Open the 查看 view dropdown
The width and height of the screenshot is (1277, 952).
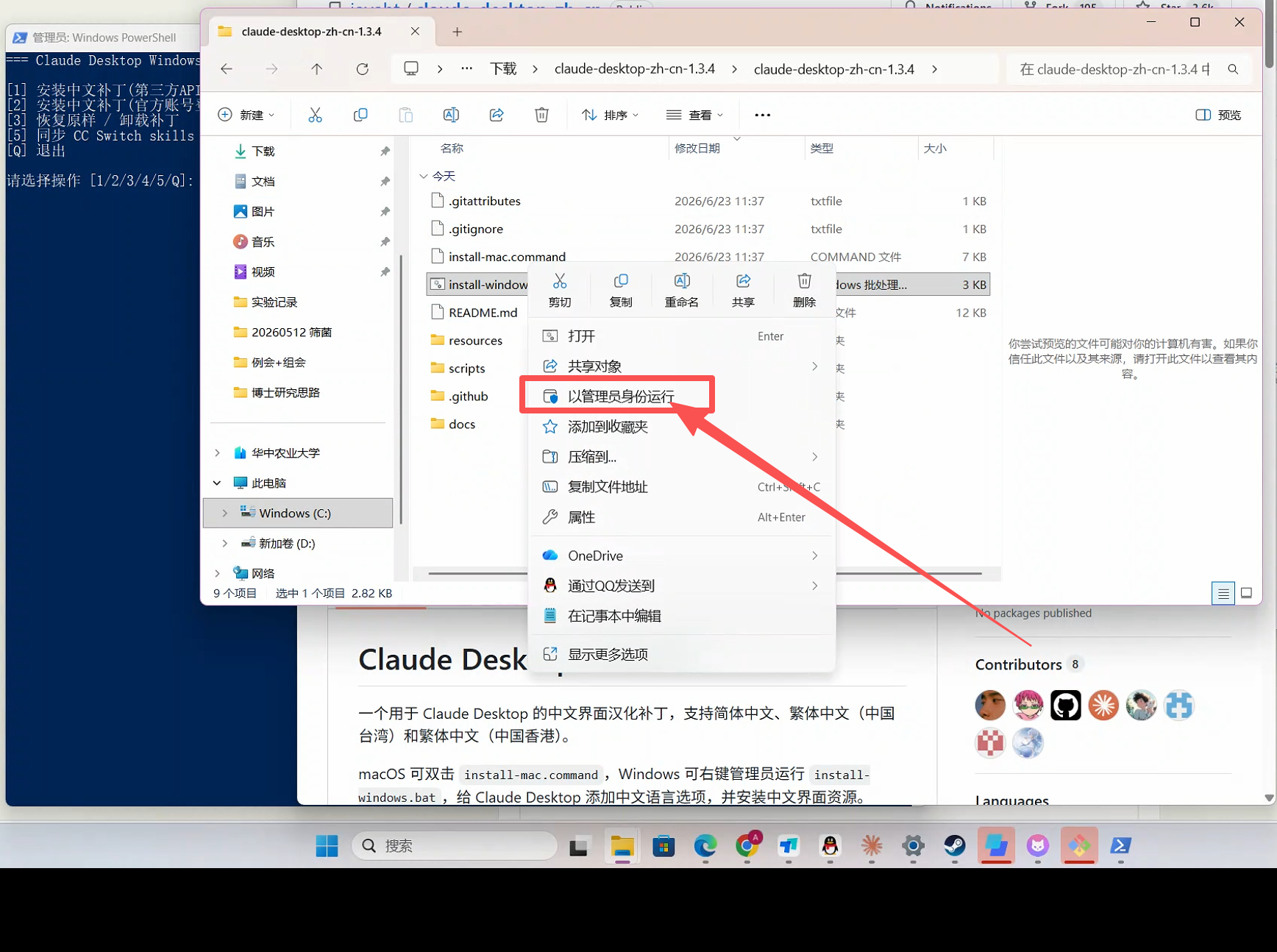coord(694,115)
